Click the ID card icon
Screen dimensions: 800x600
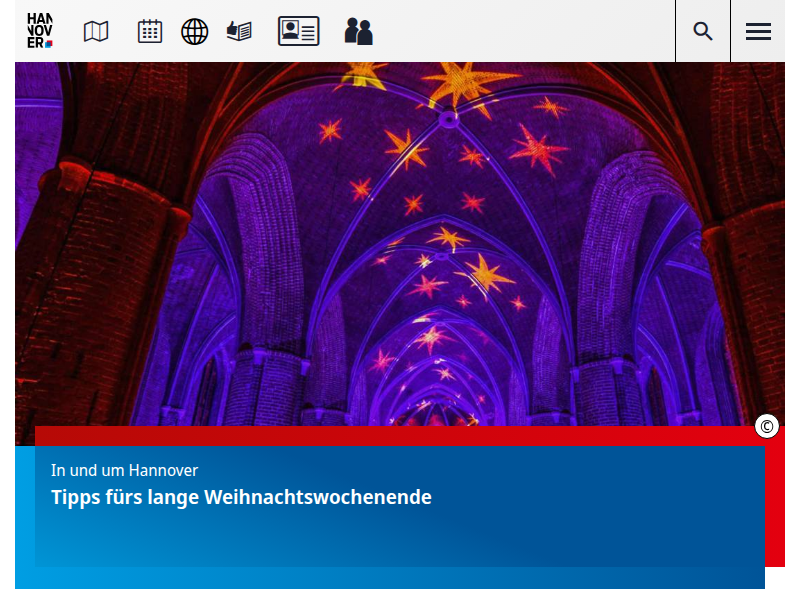click(298, 31)
